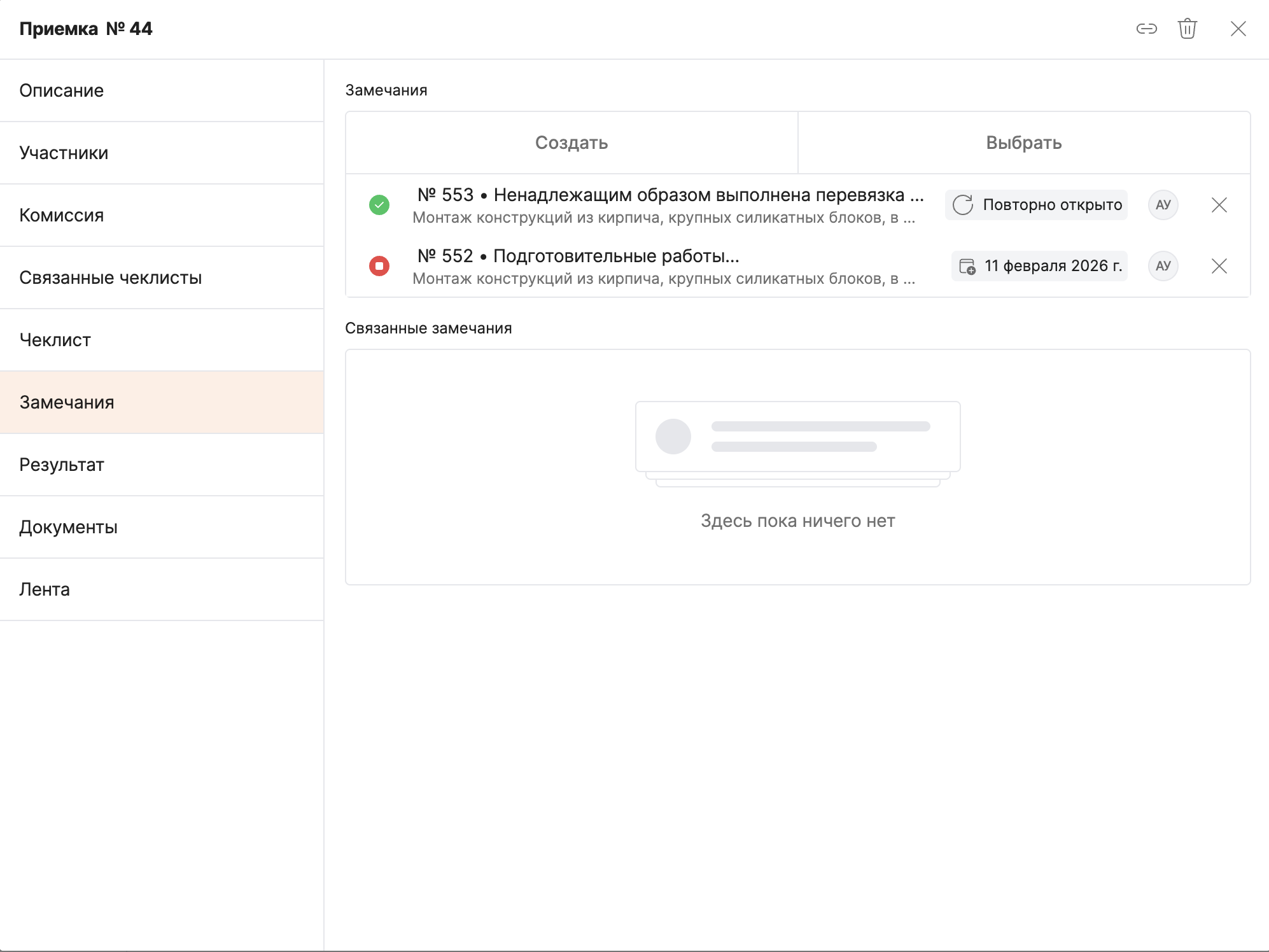Remove remark № 553 from the list
Image resolution: width=1269 pixels, height=952 pixels.
(1219, 205)
